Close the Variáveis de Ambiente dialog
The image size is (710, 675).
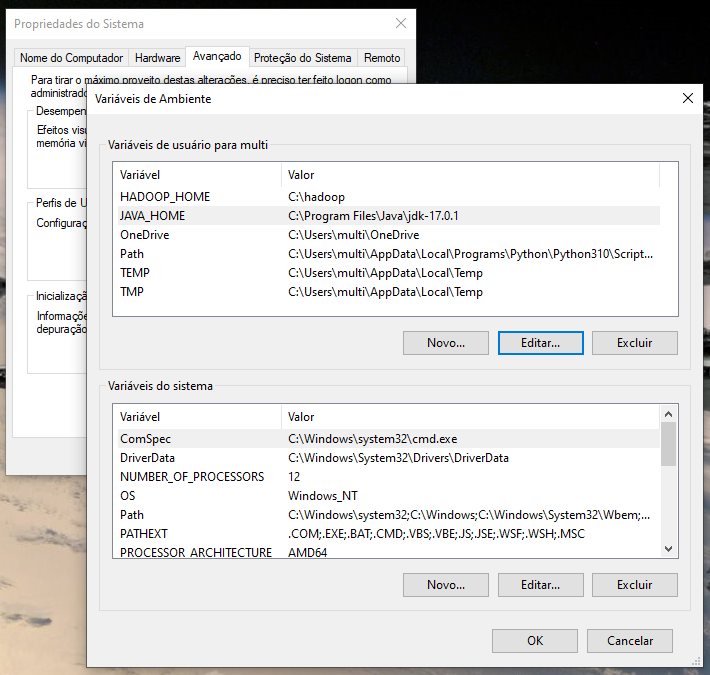point(687,98)
